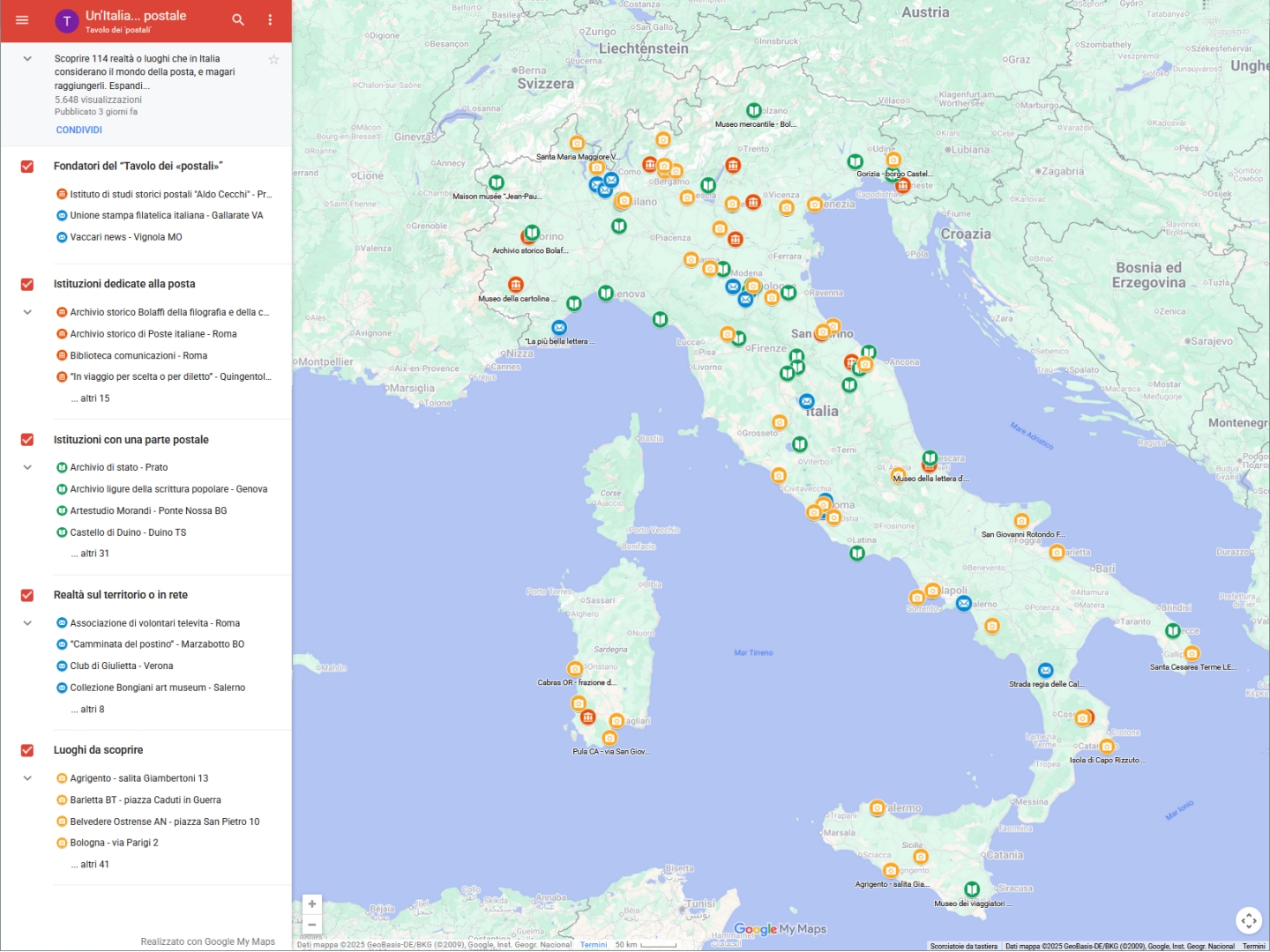This screenshot has height=952, width=1270.
Task: Select the Museo dei viaggiatori green marker
Action: tap(972, 889)
